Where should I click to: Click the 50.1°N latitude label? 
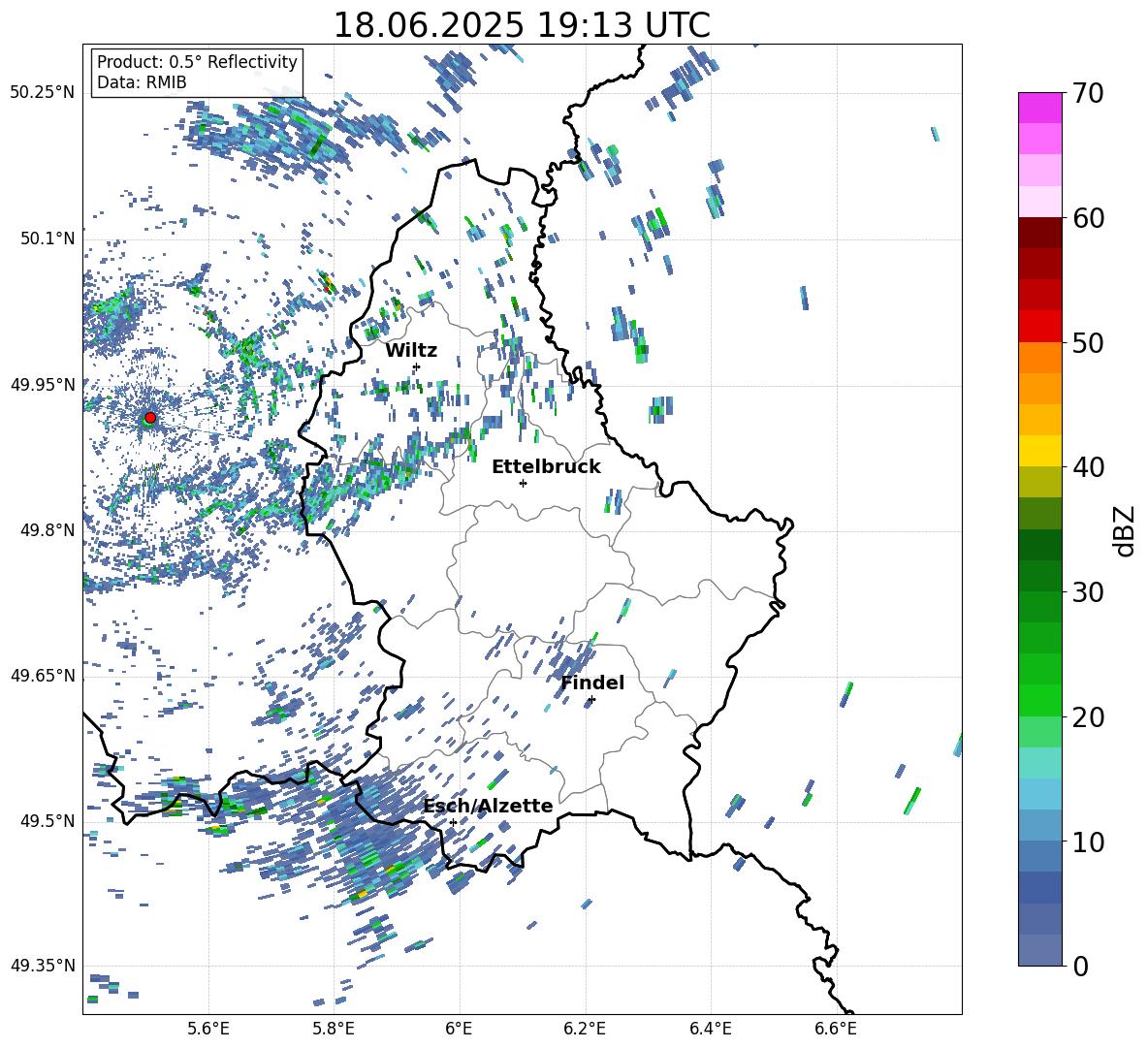[47, 238]
